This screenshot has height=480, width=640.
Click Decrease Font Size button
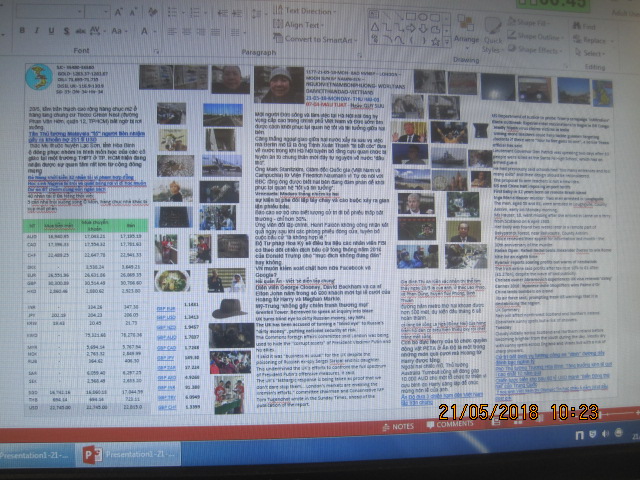click(x=133, y=12)
